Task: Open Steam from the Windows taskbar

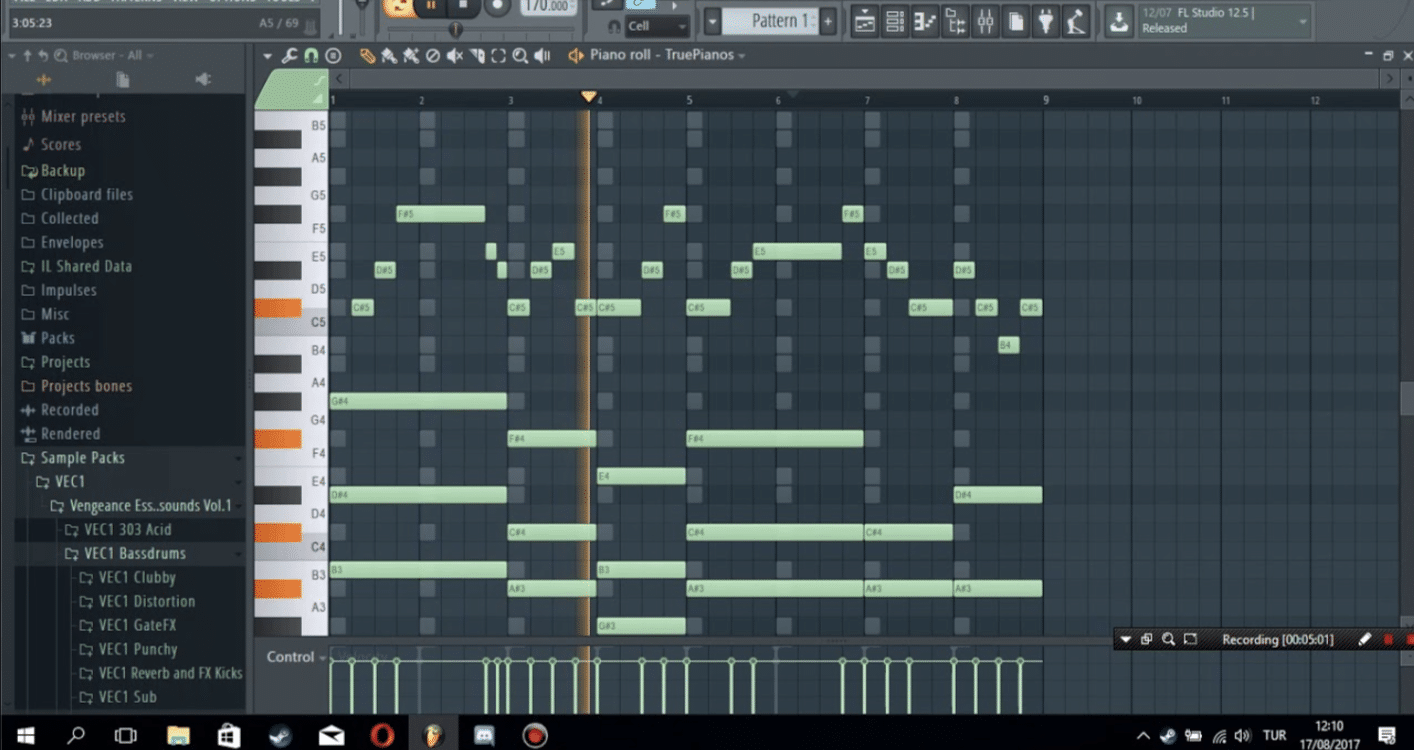Action: point(280,736)
